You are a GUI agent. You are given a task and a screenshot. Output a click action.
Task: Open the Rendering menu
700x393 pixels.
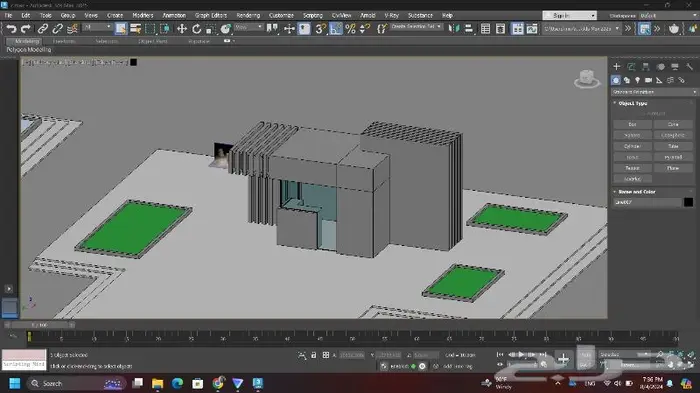coord(248,15)
